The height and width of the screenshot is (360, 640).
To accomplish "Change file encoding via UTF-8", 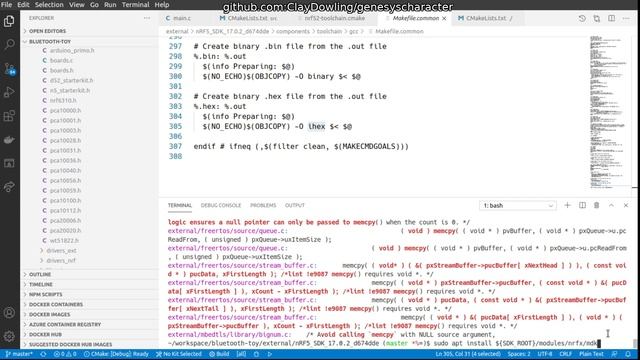I will pos(545,354).
